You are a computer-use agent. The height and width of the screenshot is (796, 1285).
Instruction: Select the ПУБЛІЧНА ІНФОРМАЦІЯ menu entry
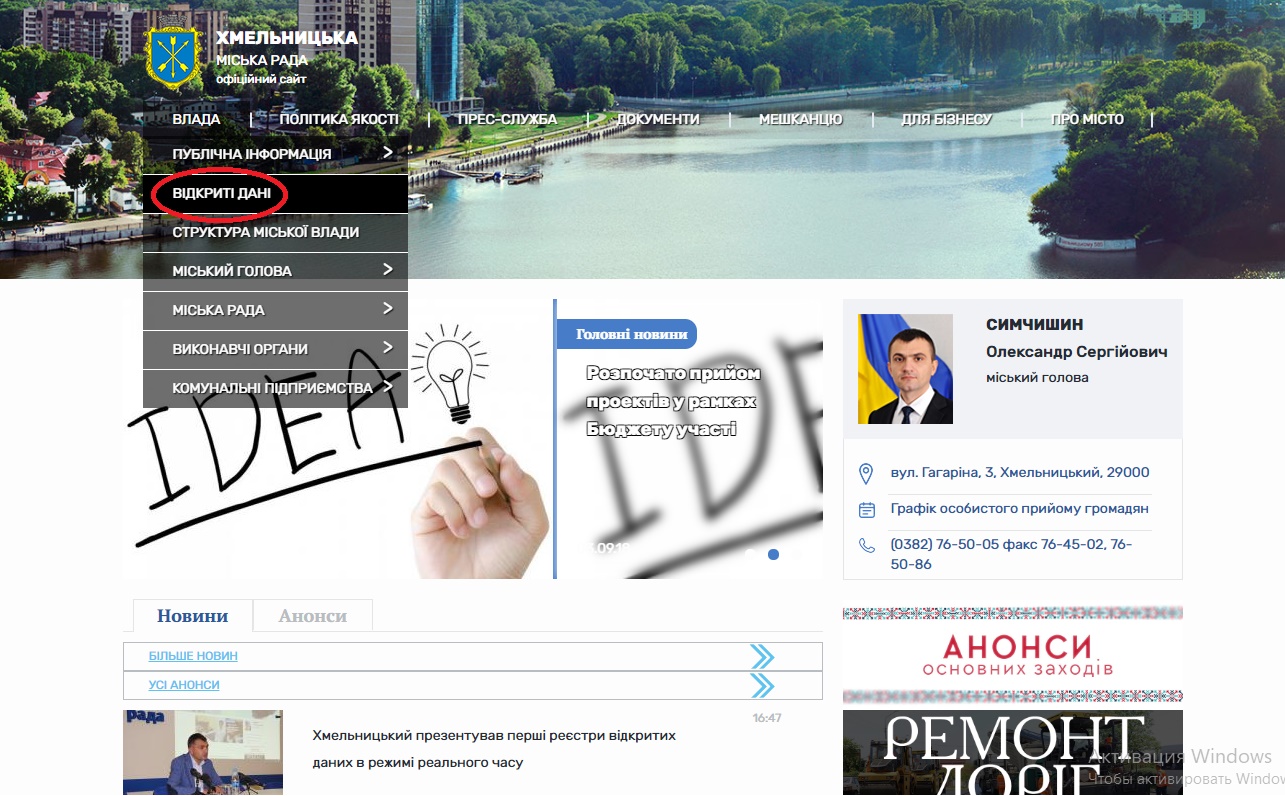pos(275,154)
